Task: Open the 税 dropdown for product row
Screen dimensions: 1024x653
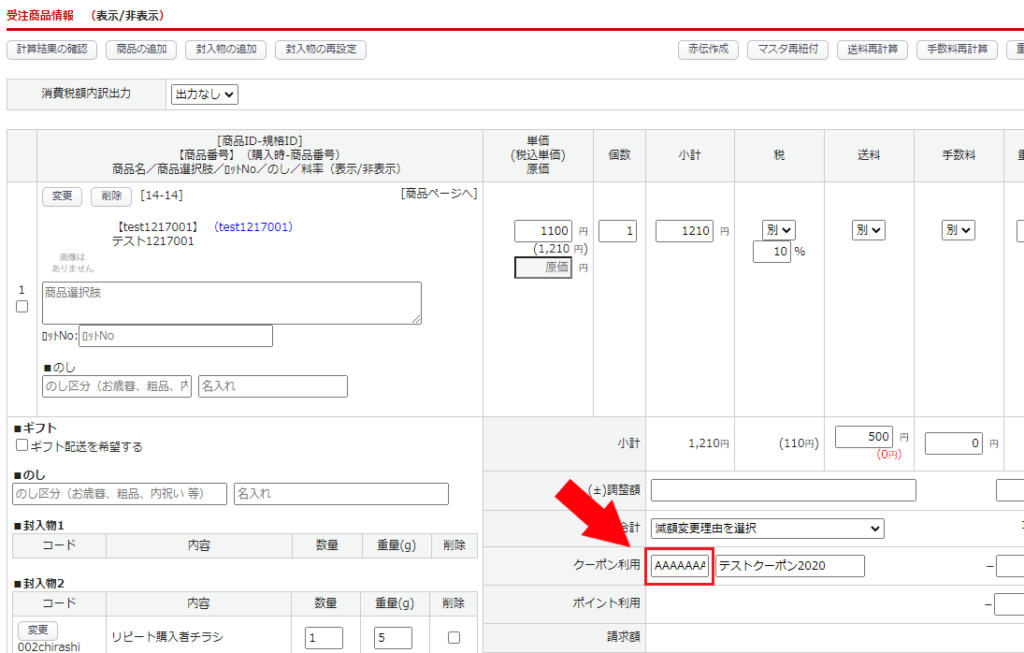Action: click(778, 230)
